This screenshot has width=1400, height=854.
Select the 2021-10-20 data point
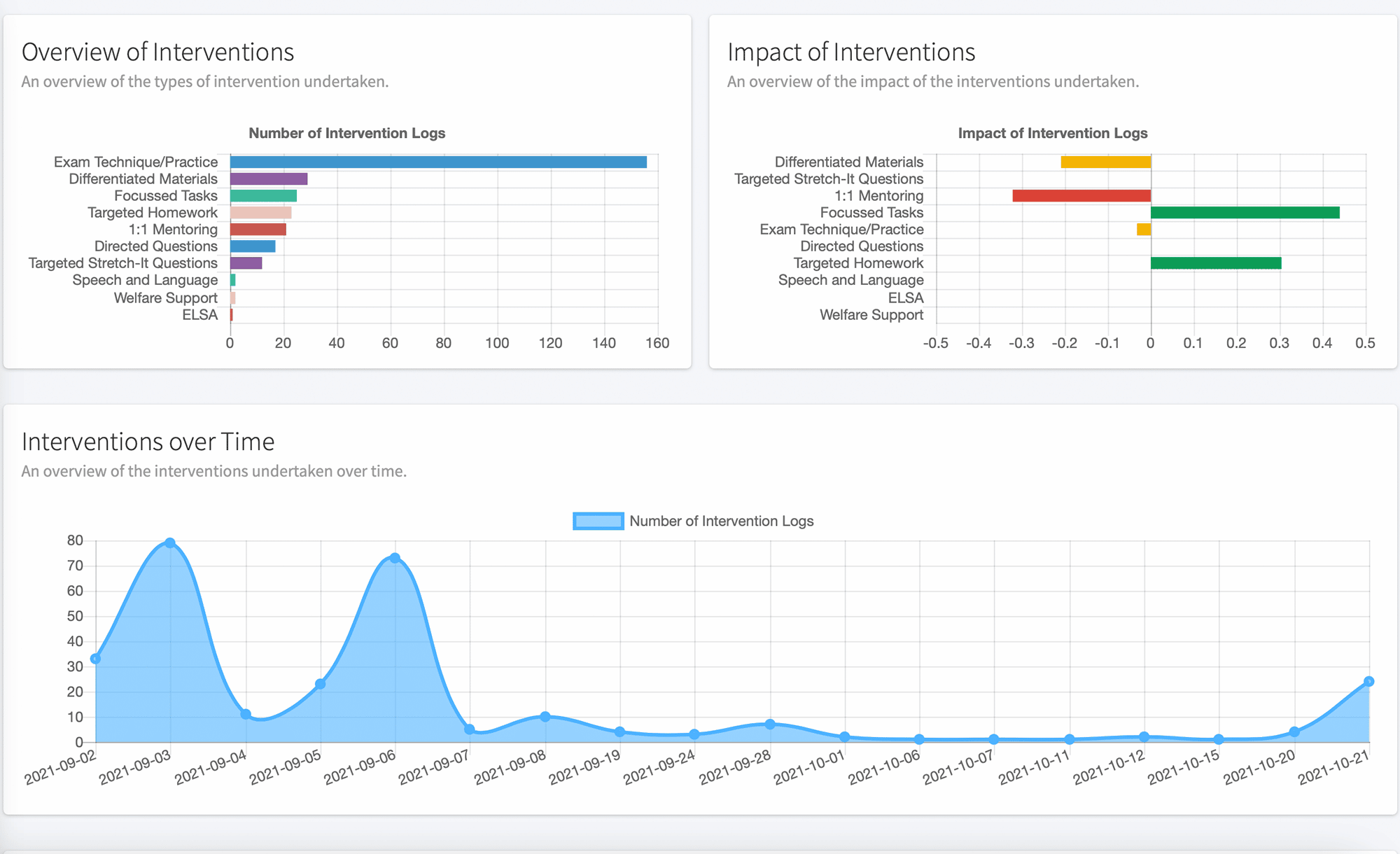[1294, 731]
